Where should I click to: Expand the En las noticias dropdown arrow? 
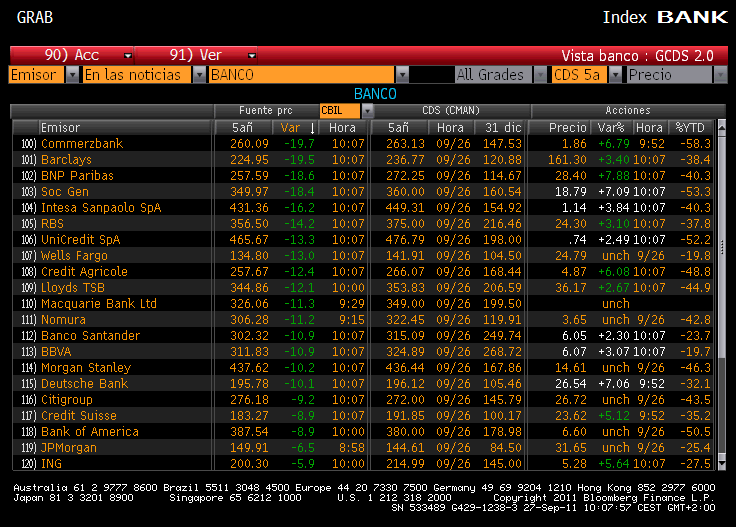pyautogui.click(x=199, y=75)
